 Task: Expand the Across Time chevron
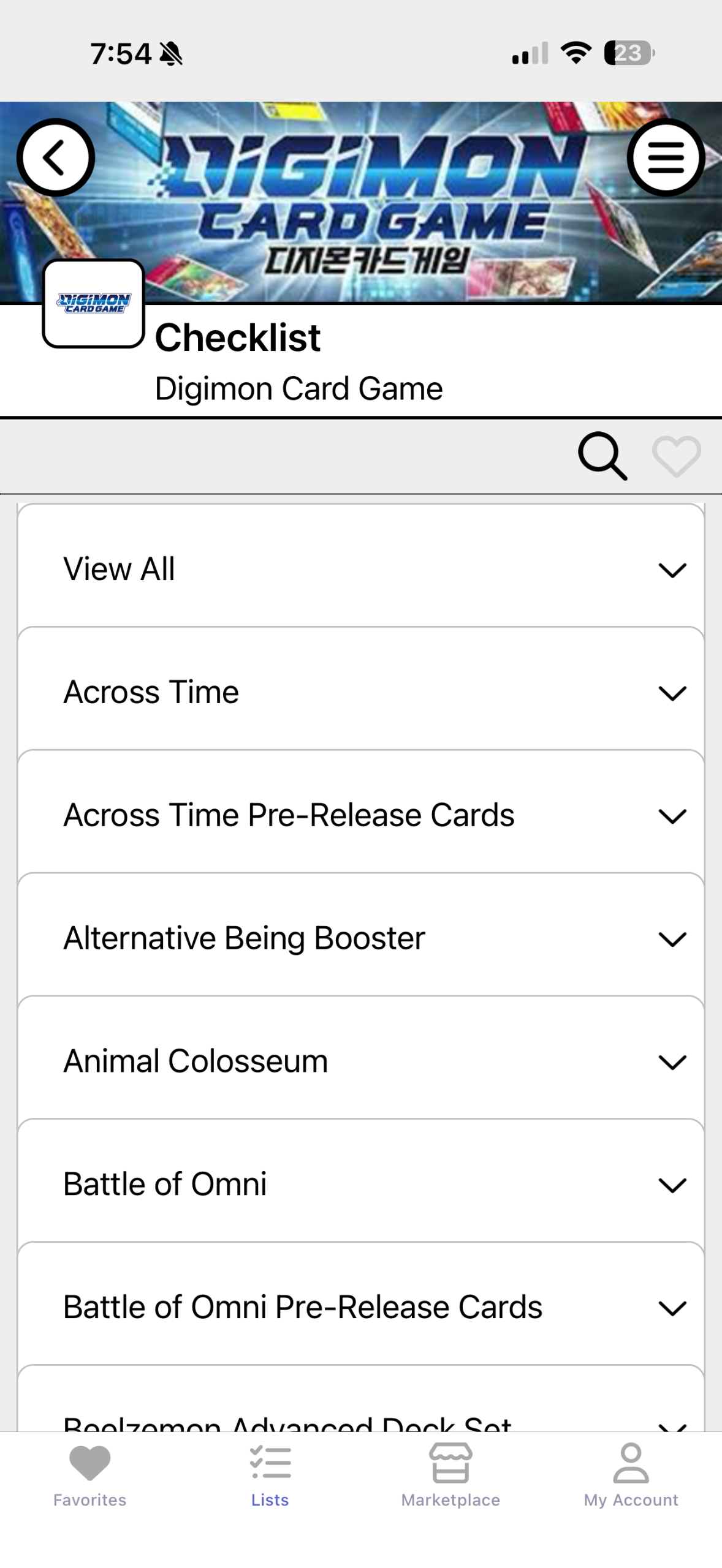tap(672, 693)
